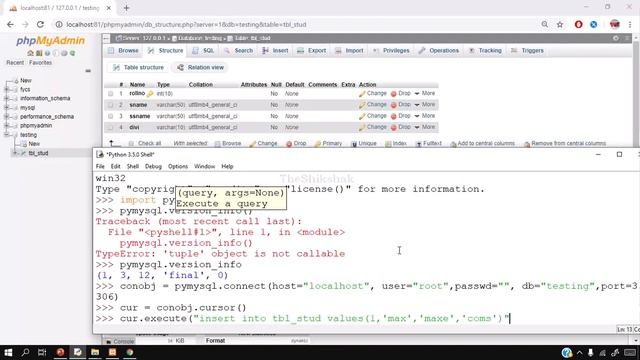This screenshot has height=360, width=640.
Task: Click the Change pencil for the ssname row
Action: click(362, 116)
